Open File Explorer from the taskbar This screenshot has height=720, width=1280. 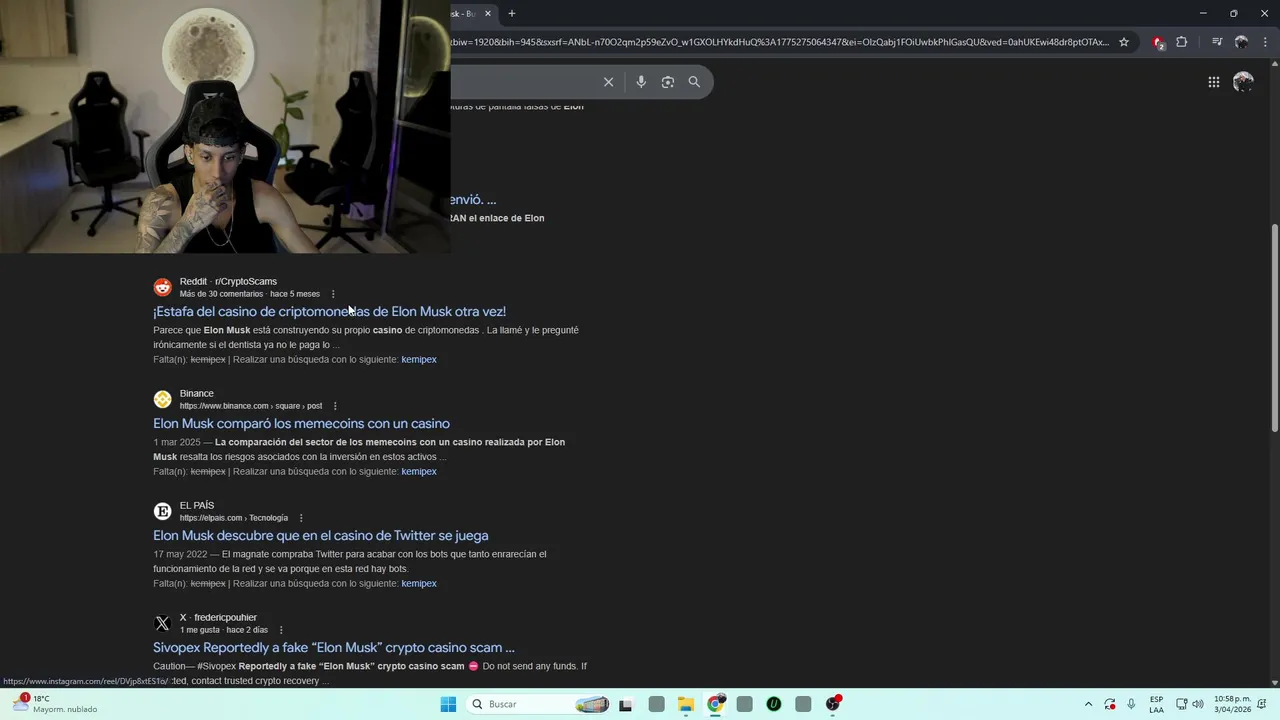click(x=685, y=704)
